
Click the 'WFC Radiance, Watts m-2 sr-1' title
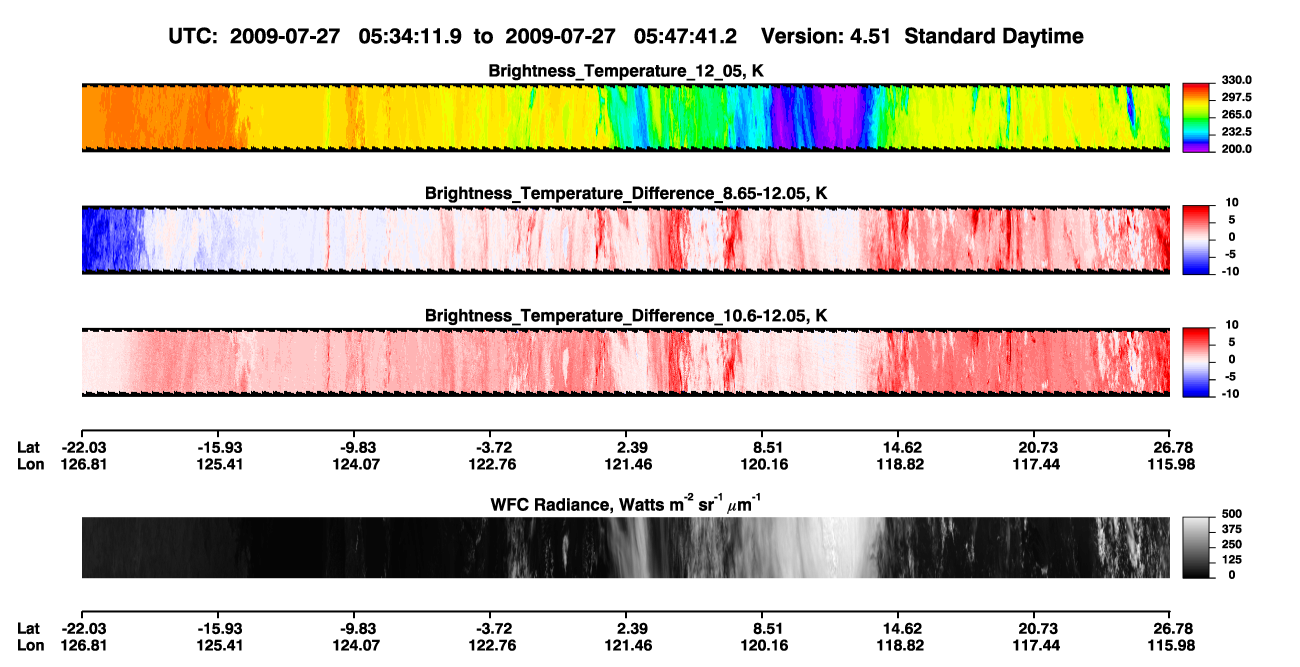tap(626, 503)
